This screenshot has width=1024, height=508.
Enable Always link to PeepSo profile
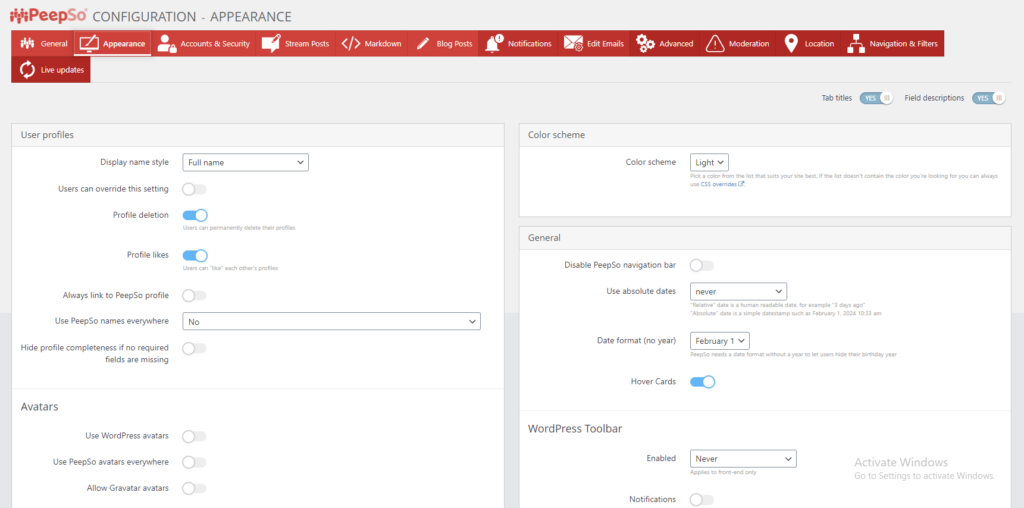[x=194, y=296]
